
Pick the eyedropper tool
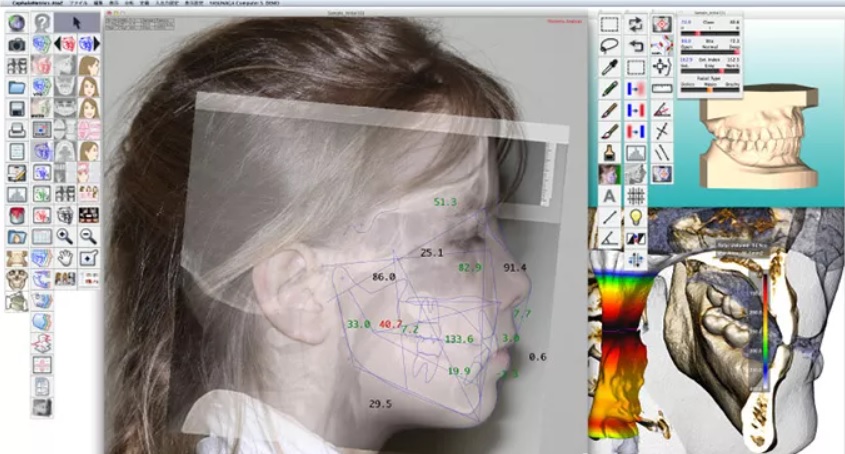609,67
